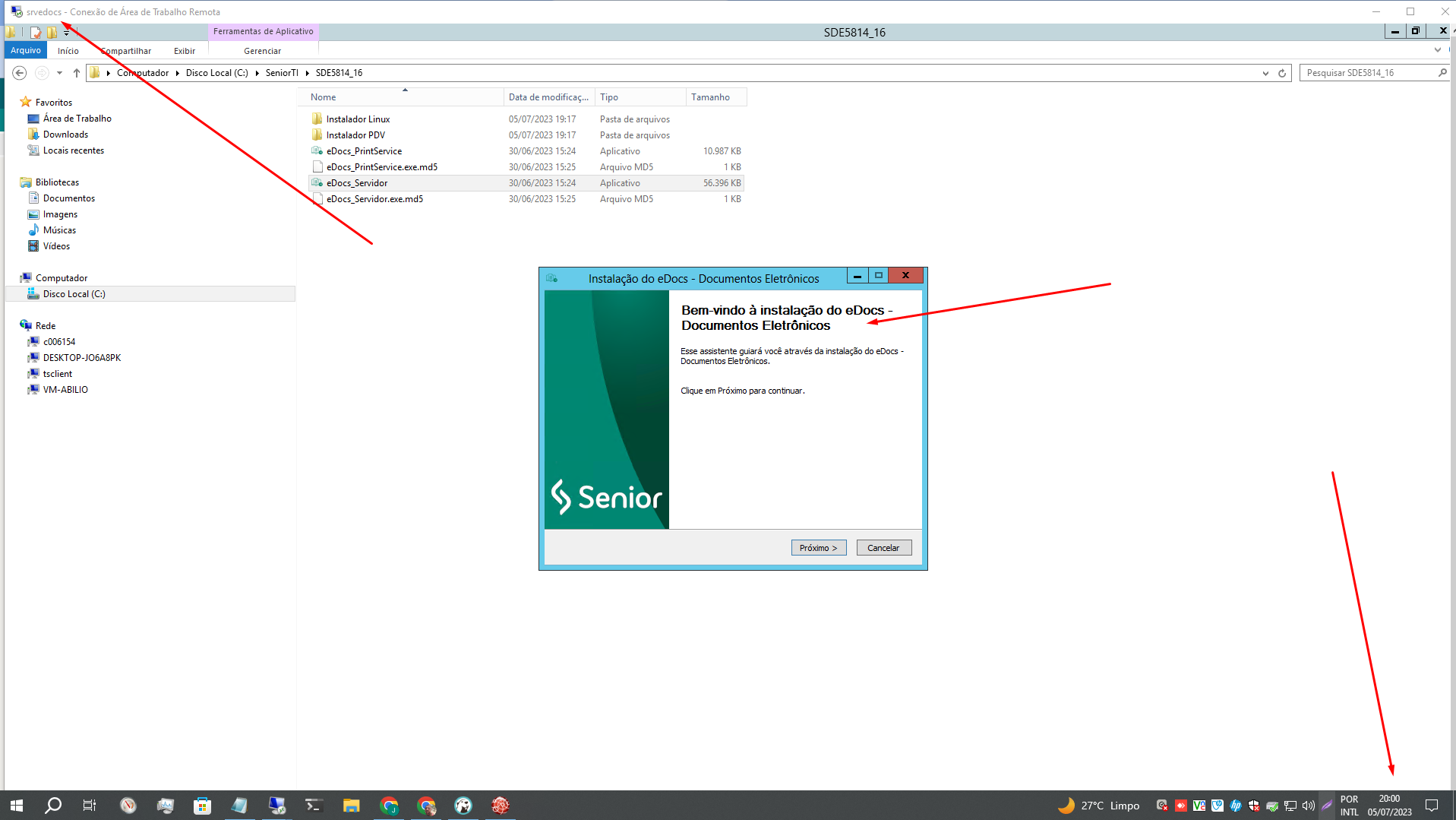Click the Pesquisar SDE5814_16 search field
1456x820 pixels.
pyautogui.click(x=1368, y=73)
